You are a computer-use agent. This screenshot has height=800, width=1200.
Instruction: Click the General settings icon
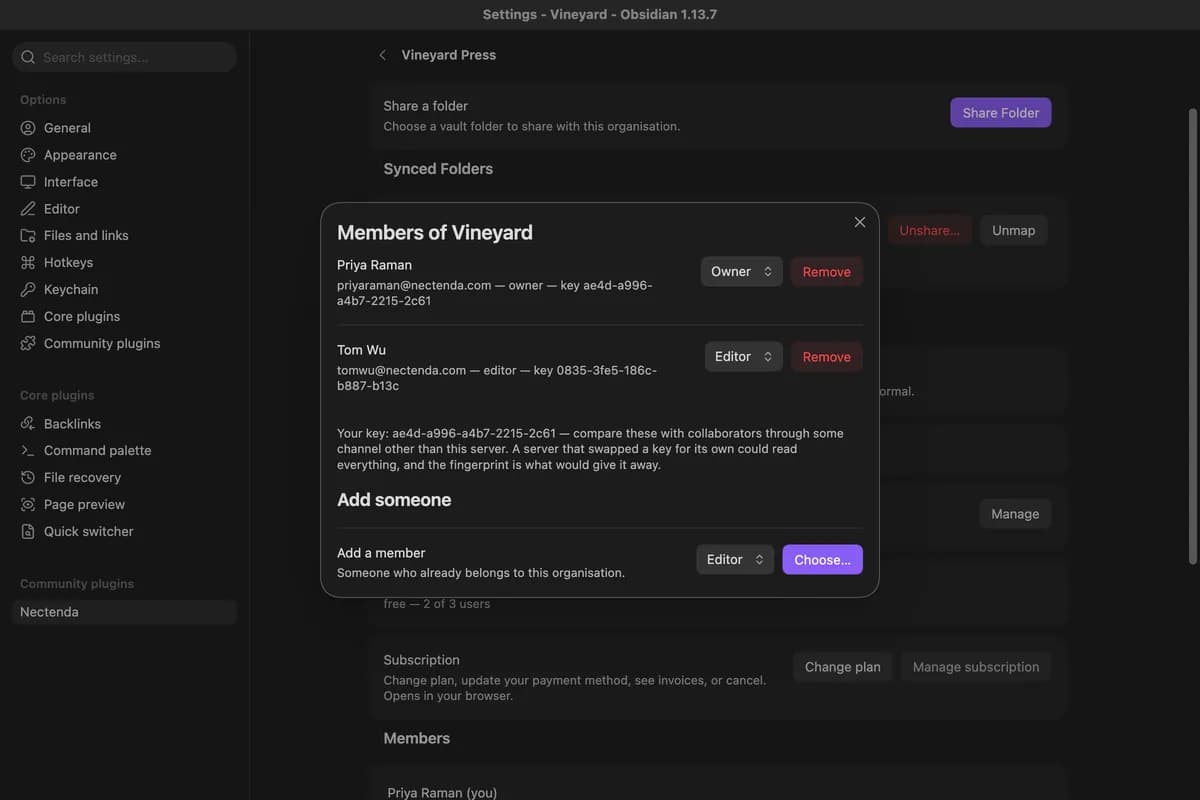[x=28, y=128]
